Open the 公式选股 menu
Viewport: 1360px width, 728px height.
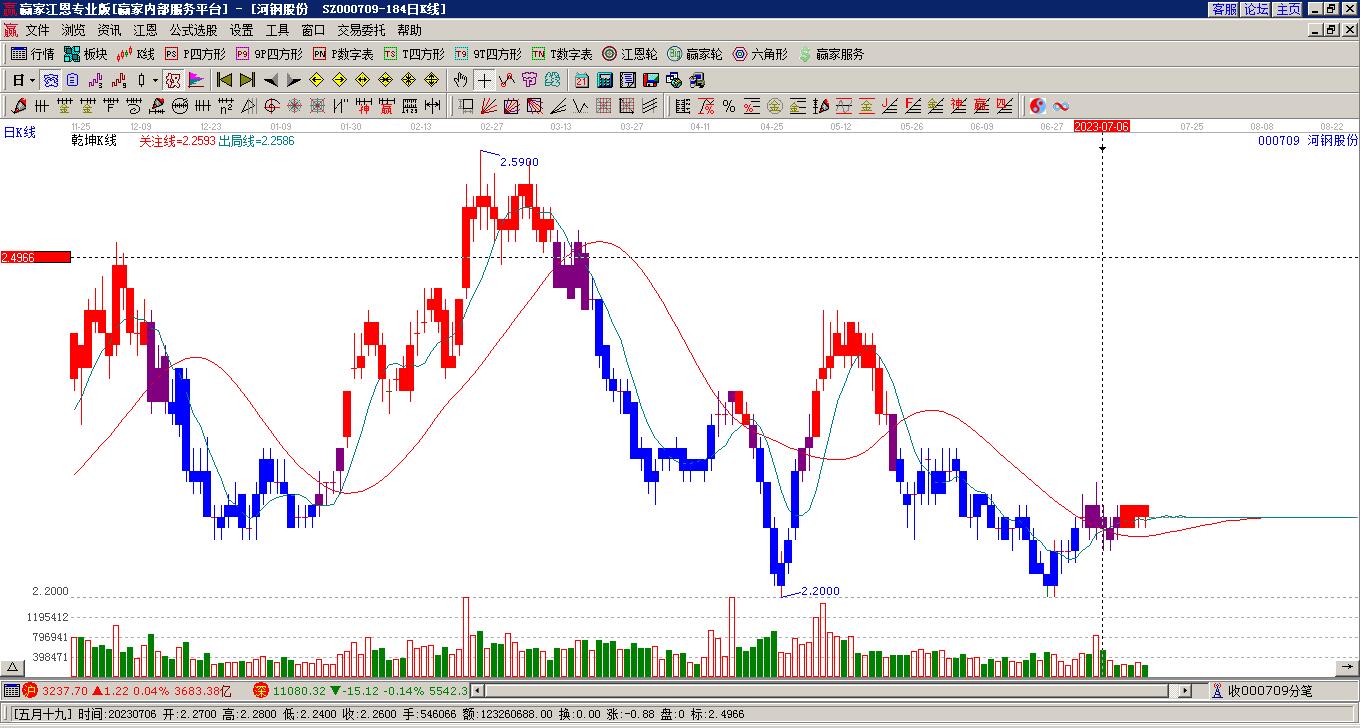click(x=193, y=31)
